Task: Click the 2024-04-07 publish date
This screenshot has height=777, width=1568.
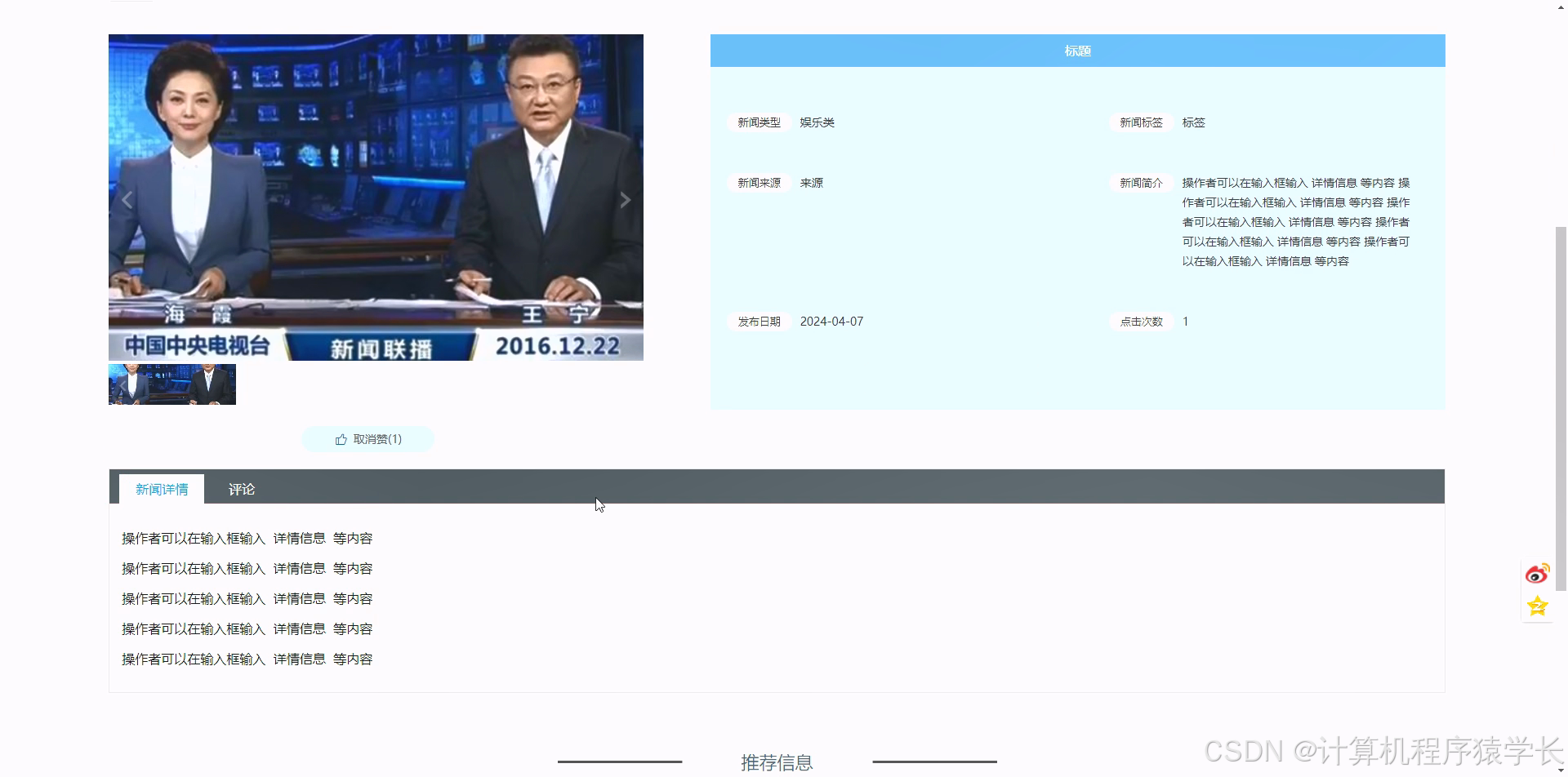Action: tap(831, 322)
